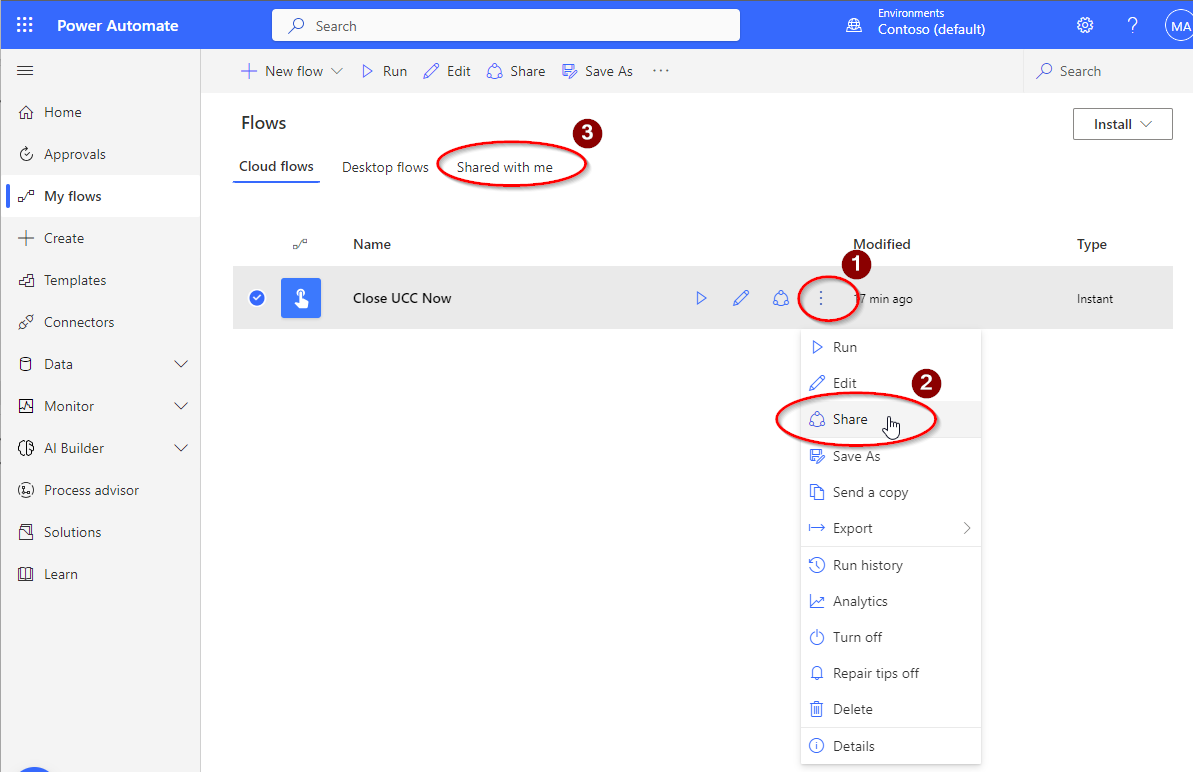Image resolution: width=1193 pixels, height=772 pixels.
Task: Open the Contoso (default) environment picker
Action: click(931, 22)
